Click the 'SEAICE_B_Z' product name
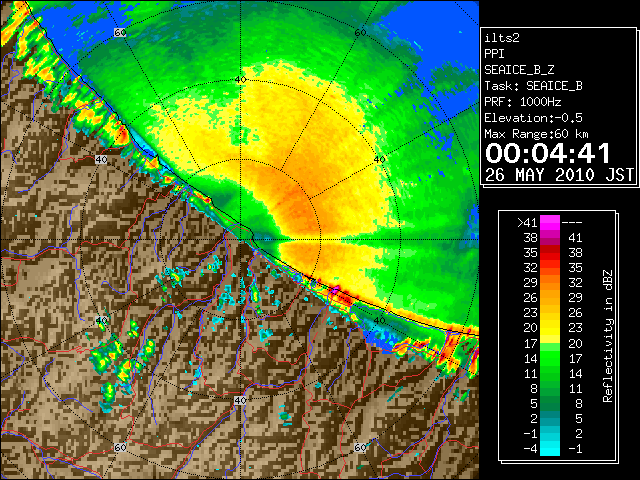Image resolution: width=640 pixels, height=480 pixels. tap(519, 70)
